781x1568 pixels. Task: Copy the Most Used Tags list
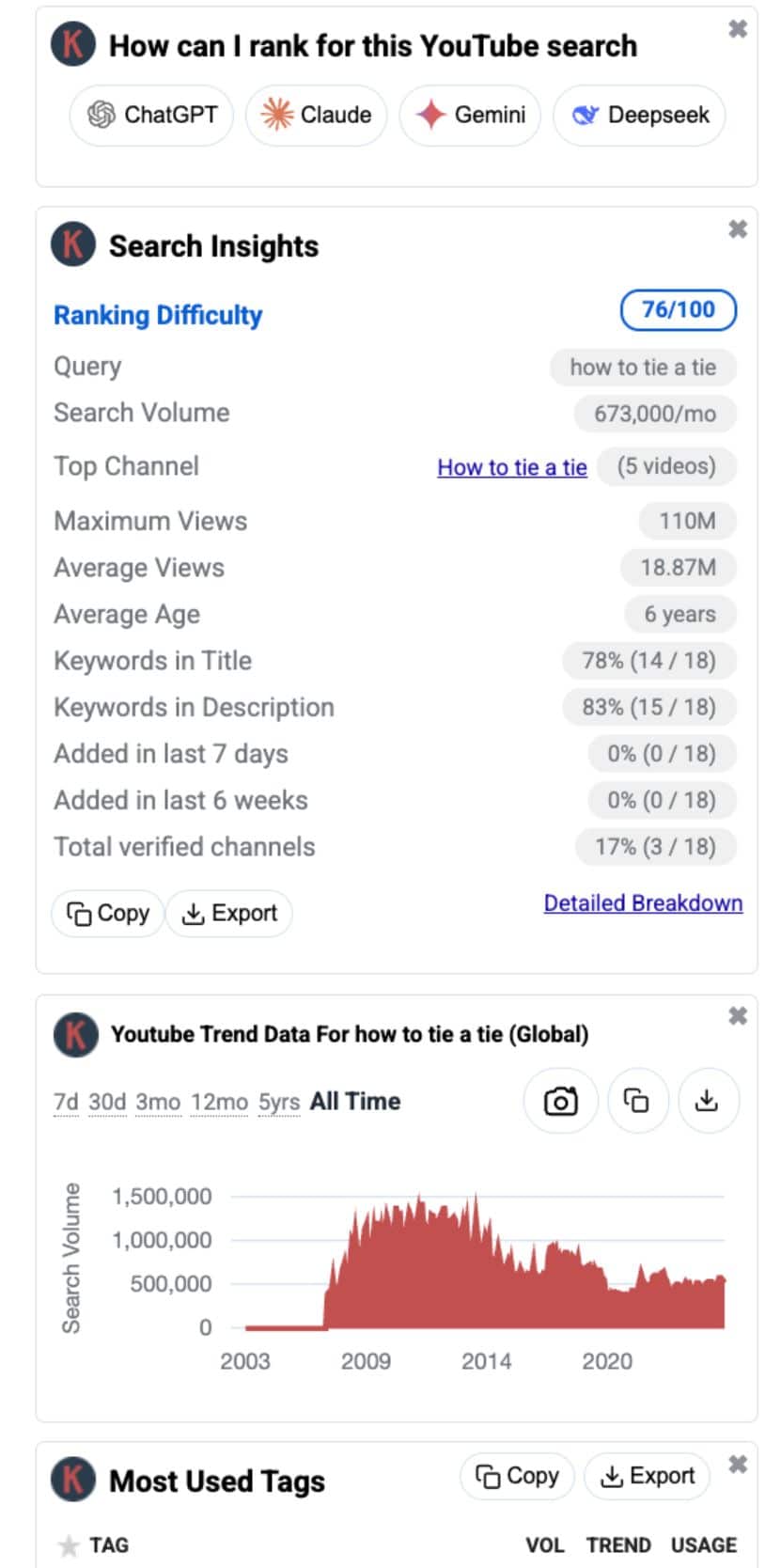click(518, 1476)
